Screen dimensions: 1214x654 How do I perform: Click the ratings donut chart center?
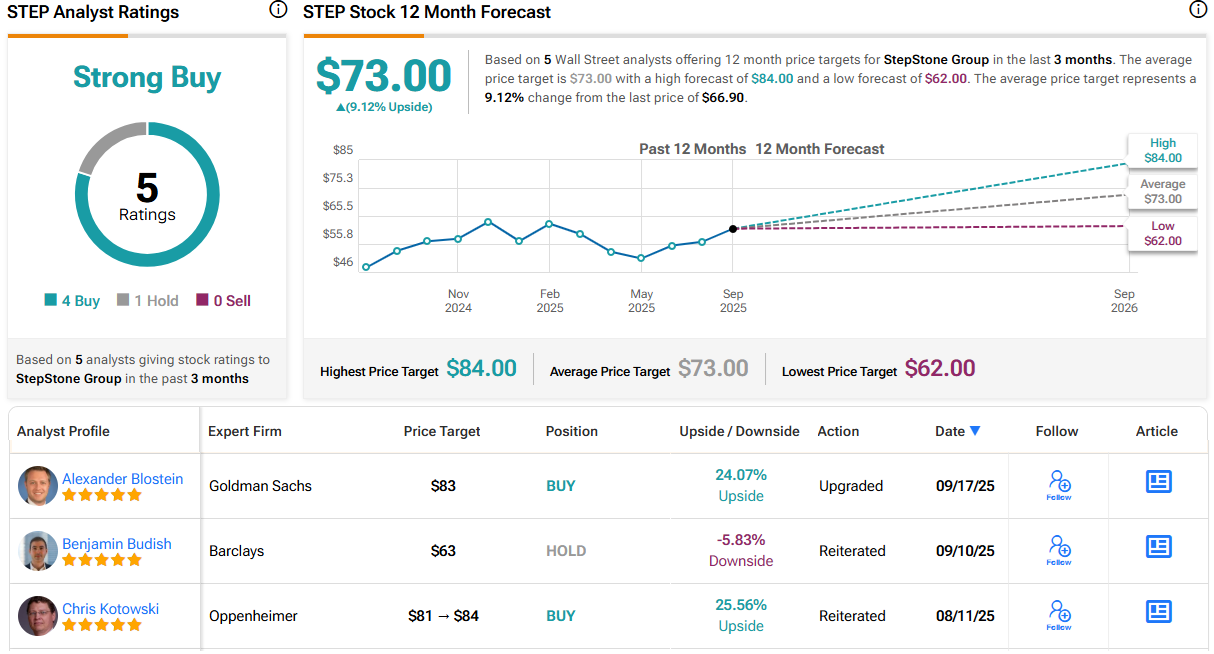click(147, 195)
